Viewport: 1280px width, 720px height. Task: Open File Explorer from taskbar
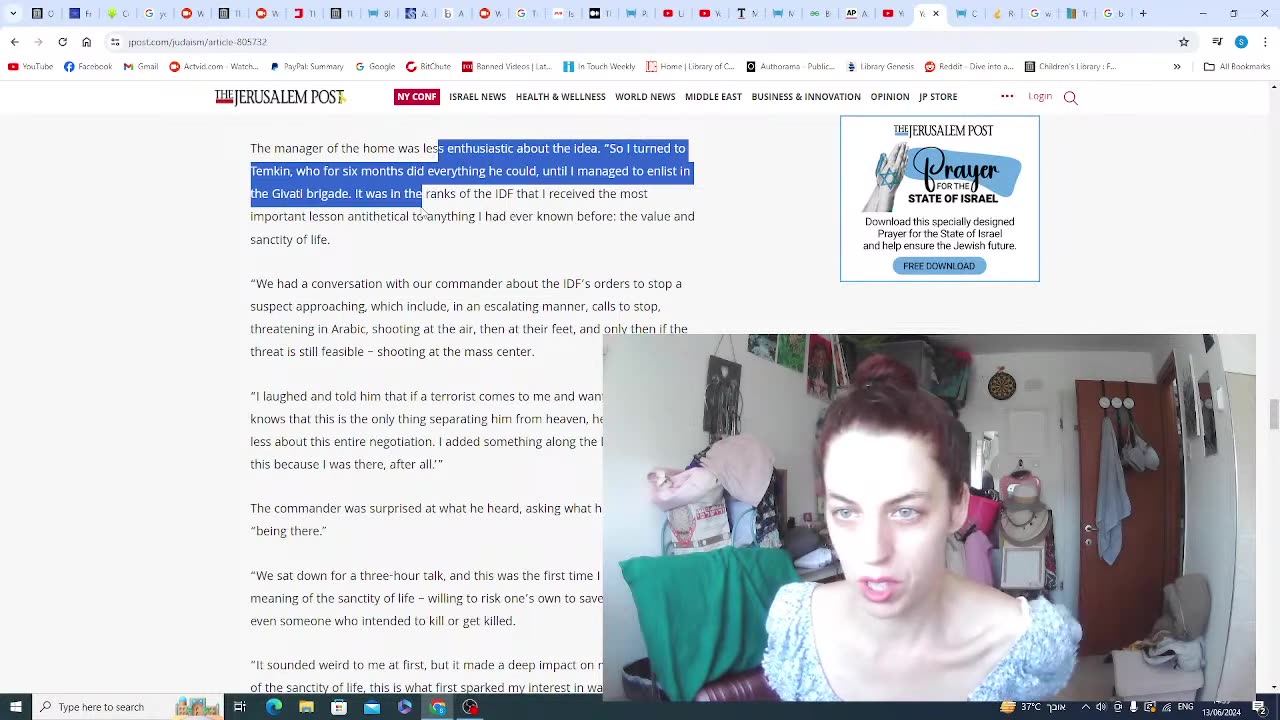(x=306, y=707)
